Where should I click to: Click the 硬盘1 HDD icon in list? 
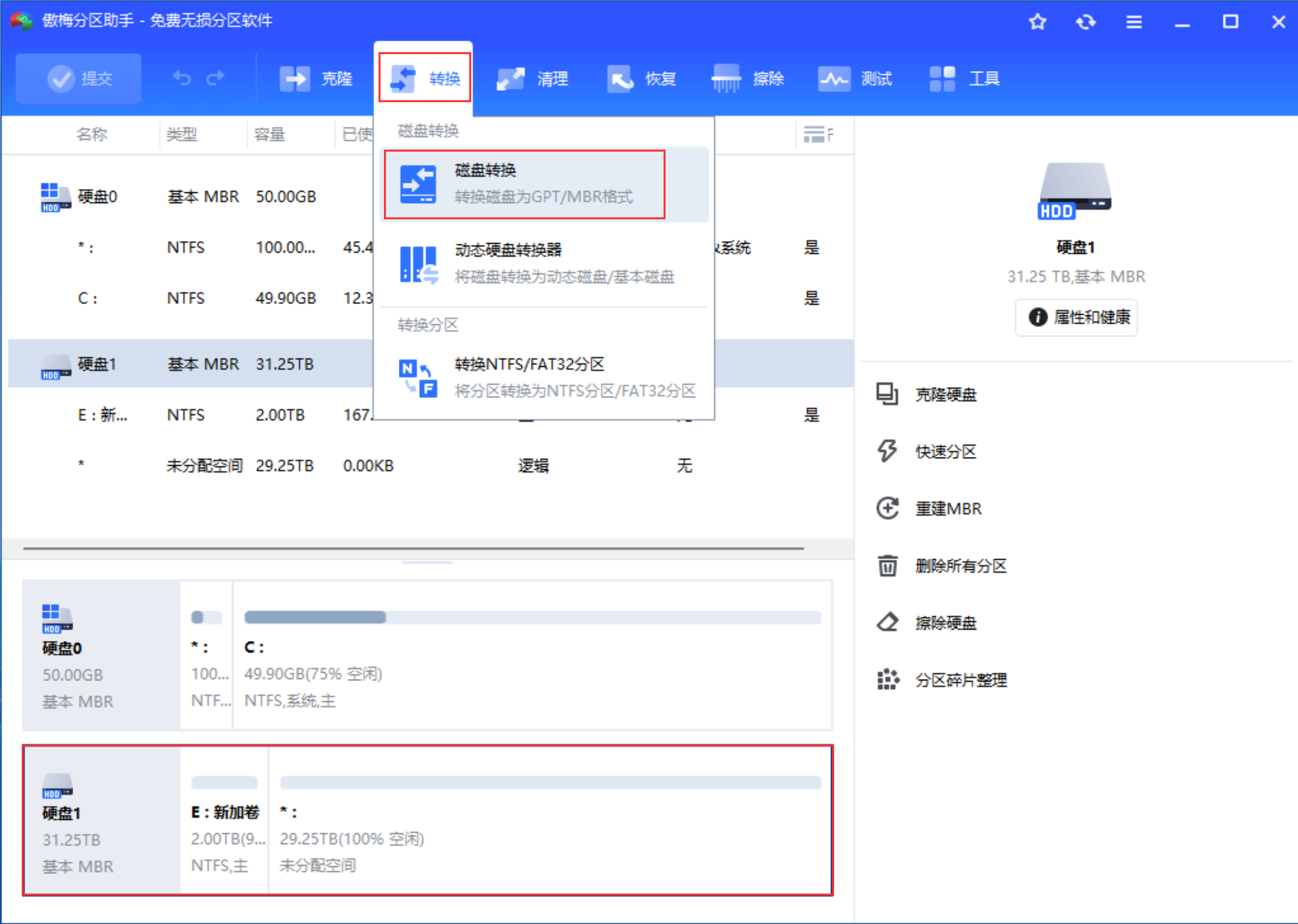[x=56, y=366]
